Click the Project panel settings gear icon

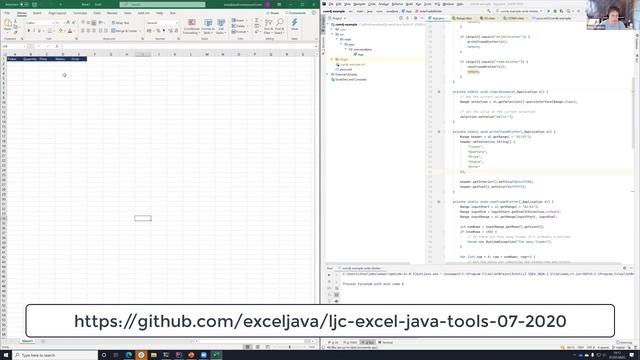tap(415, 18)
